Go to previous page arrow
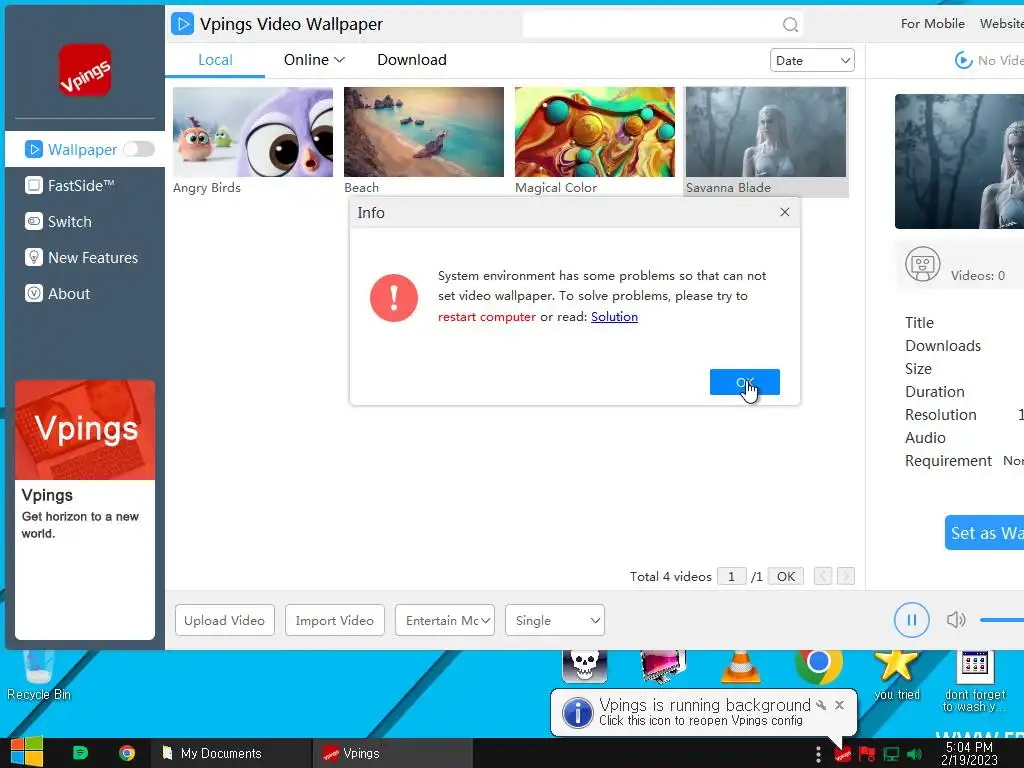The width and height of the screenshot is (1024, 768). (x=823, y=577)
